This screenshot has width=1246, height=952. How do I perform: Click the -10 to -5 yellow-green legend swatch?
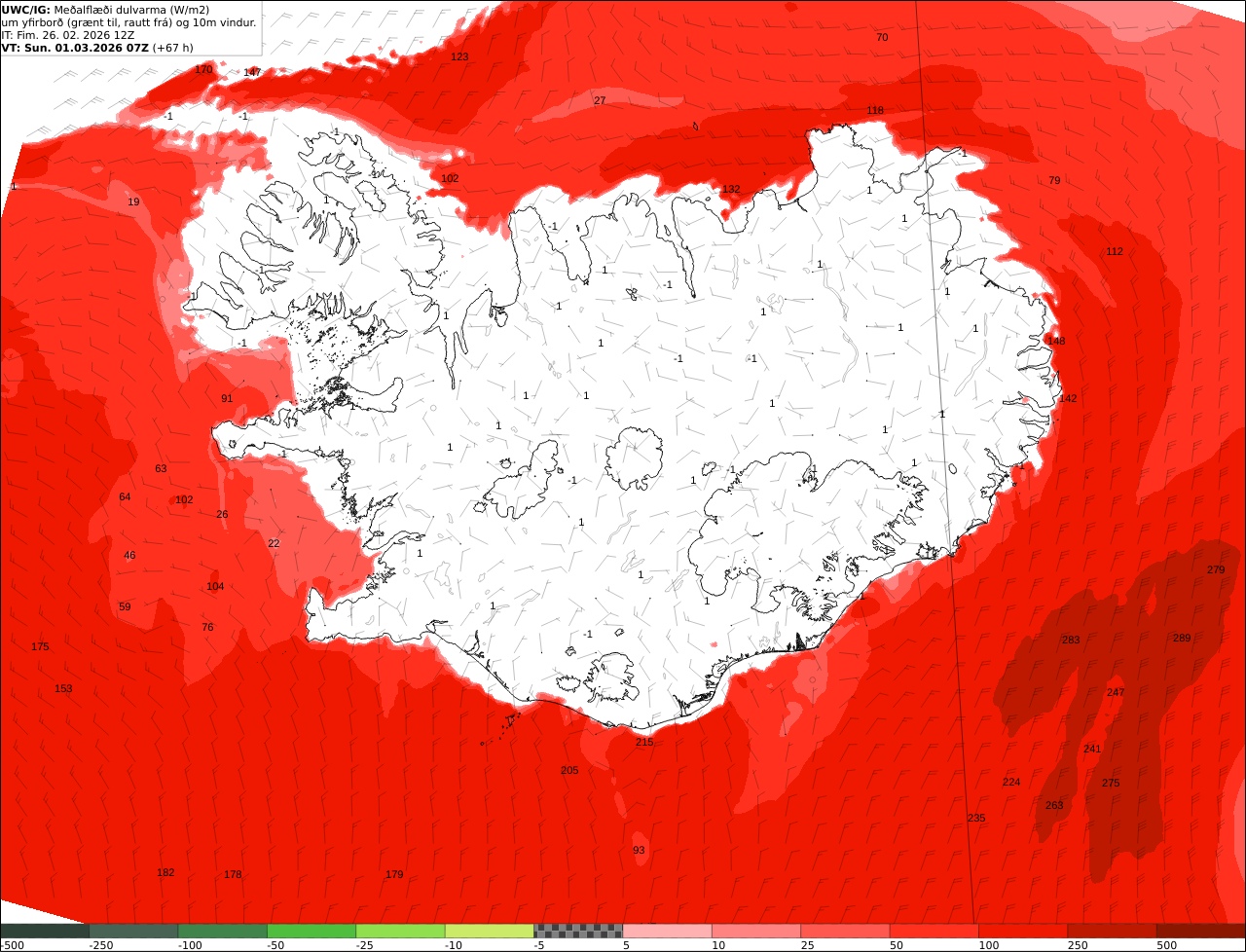click(x=490, y=931)
